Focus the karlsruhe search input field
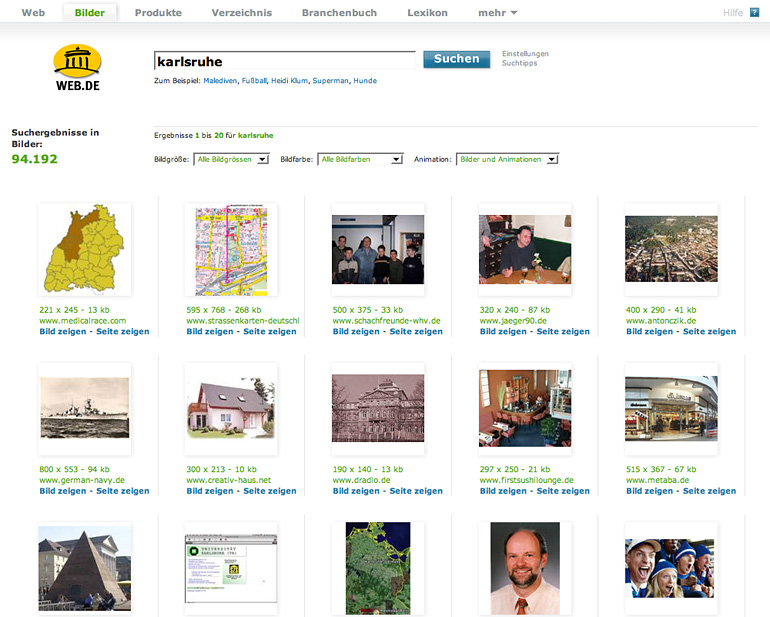 click(x=285, y=61)
